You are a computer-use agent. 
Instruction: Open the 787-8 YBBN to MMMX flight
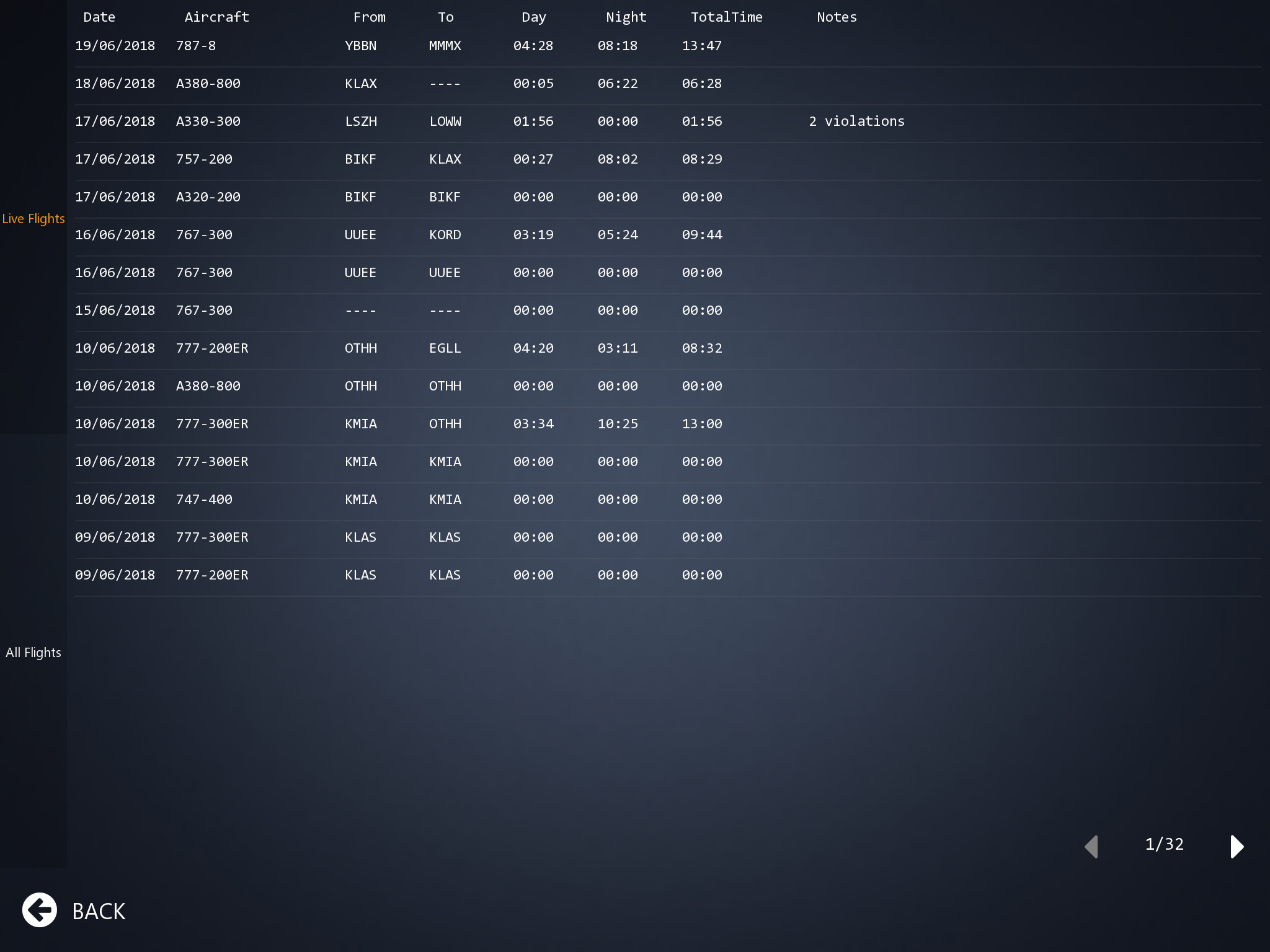[397, 46]
